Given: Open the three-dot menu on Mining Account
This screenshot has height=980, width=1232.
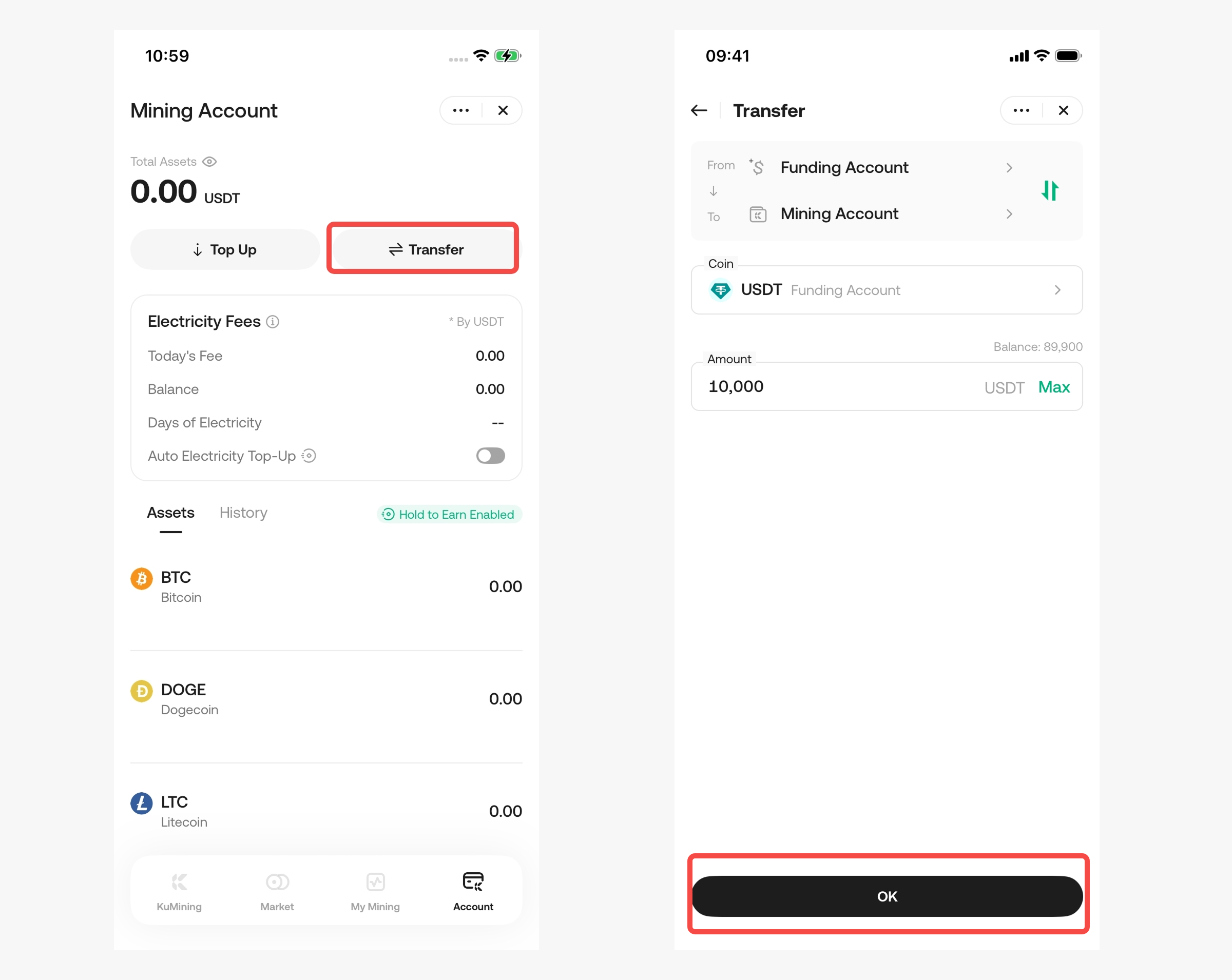Looking at the screenshot, I should 460,110.
